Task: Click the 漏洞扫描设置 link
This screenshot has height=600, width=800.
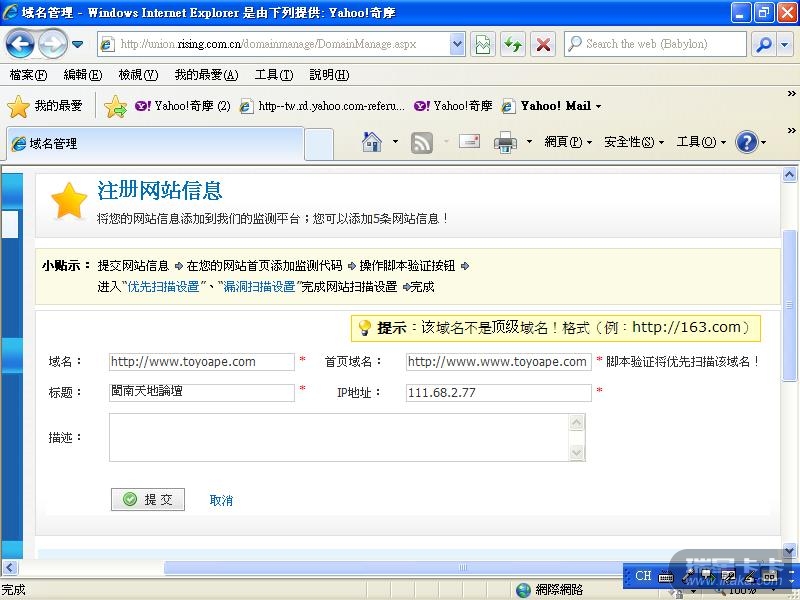Action: (x=259, y=287)
